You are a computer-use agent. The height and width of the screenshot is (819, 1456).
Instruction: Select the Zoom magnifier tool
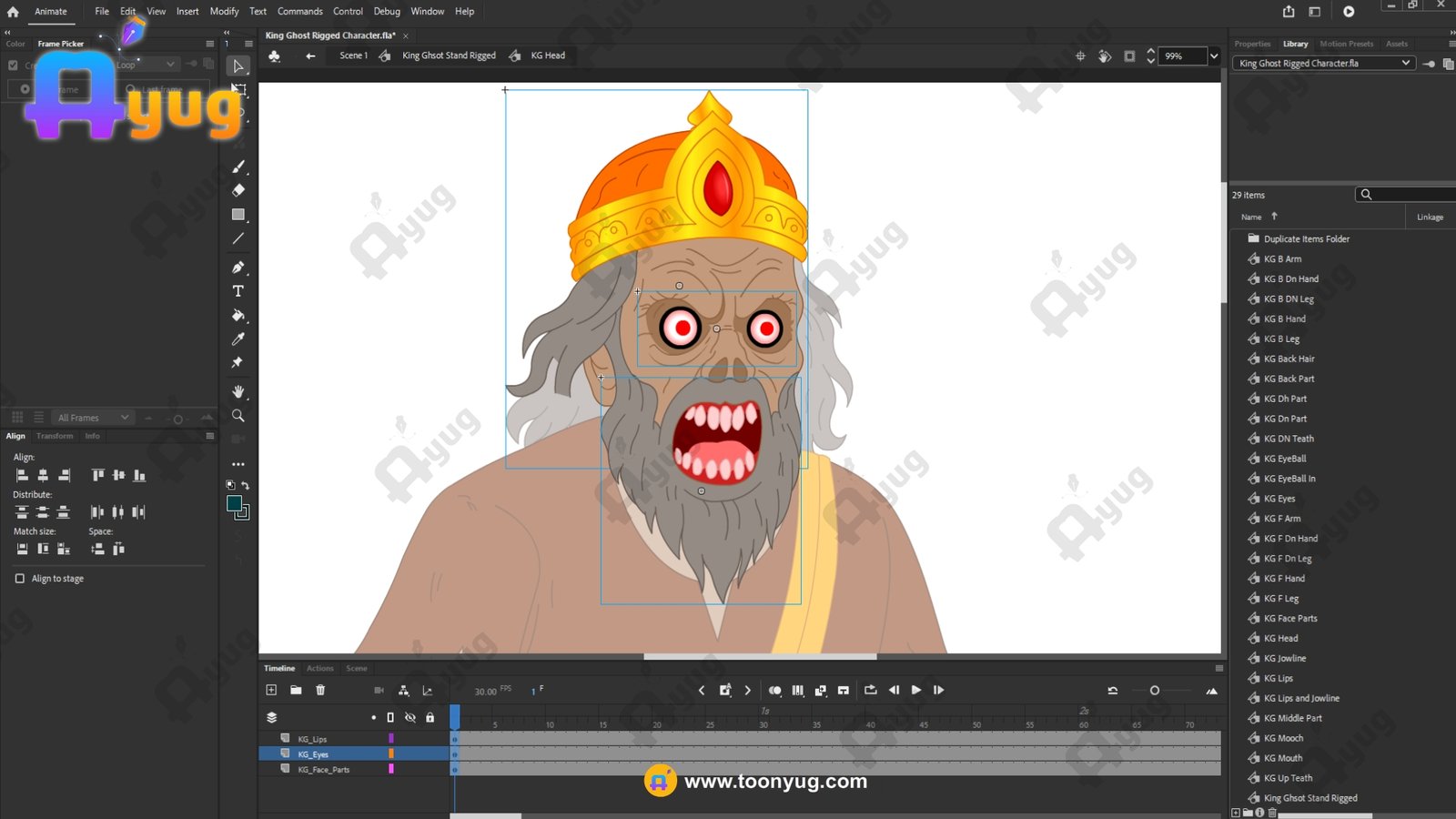click(238, 415)
